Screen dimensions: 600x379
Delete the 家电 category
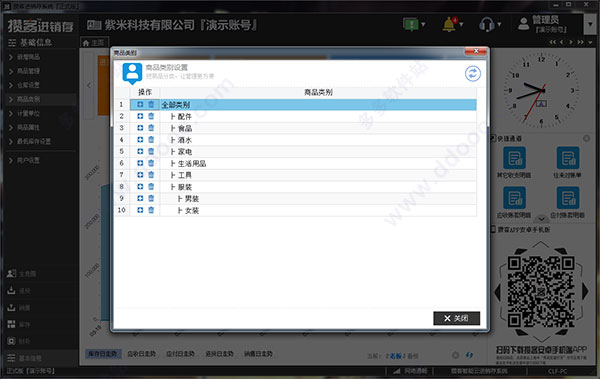click(x=151, y=152)
